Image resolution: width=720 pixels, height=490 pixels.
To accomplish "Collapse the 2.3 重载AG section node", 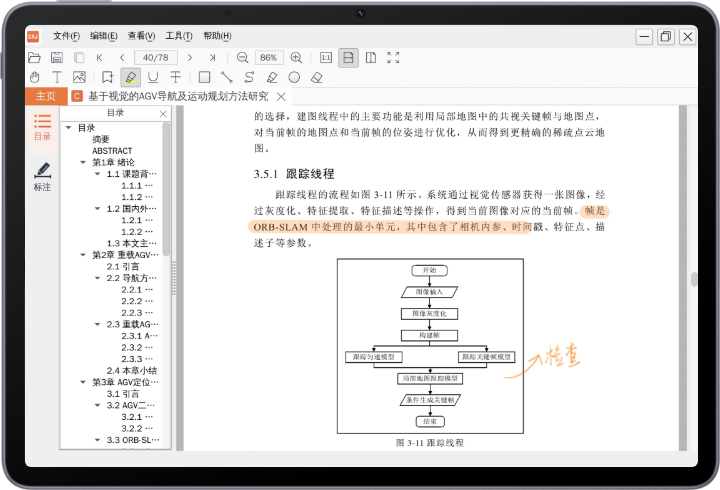I will click(98, 325).
